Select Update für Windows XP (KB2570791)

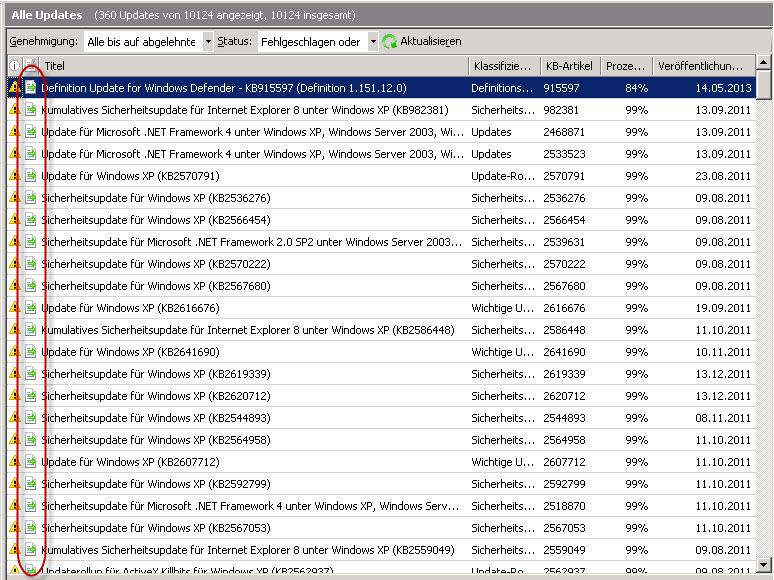(x=130, y=176)
